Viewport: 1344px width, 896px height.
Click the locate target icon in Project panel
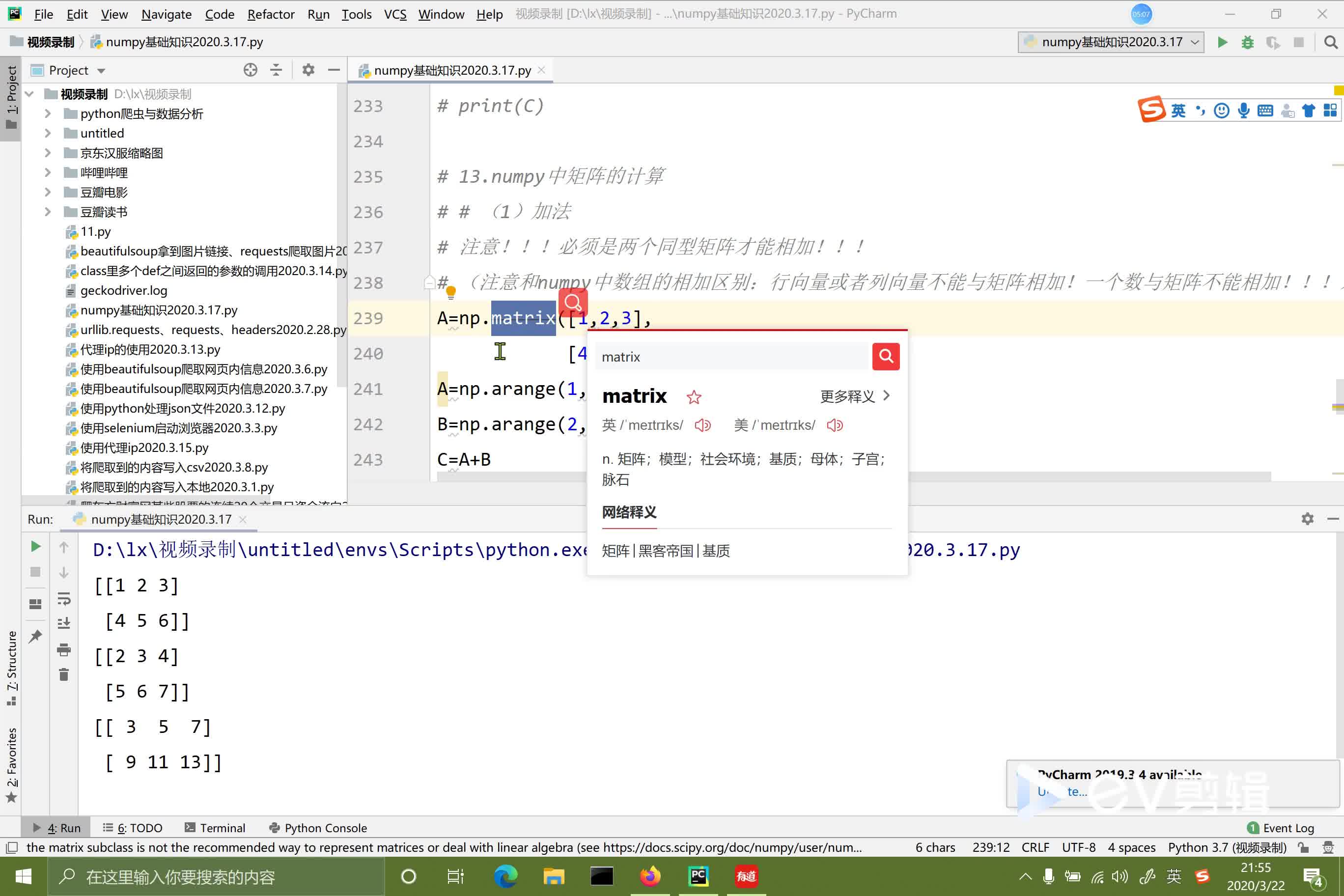point(251,70)
